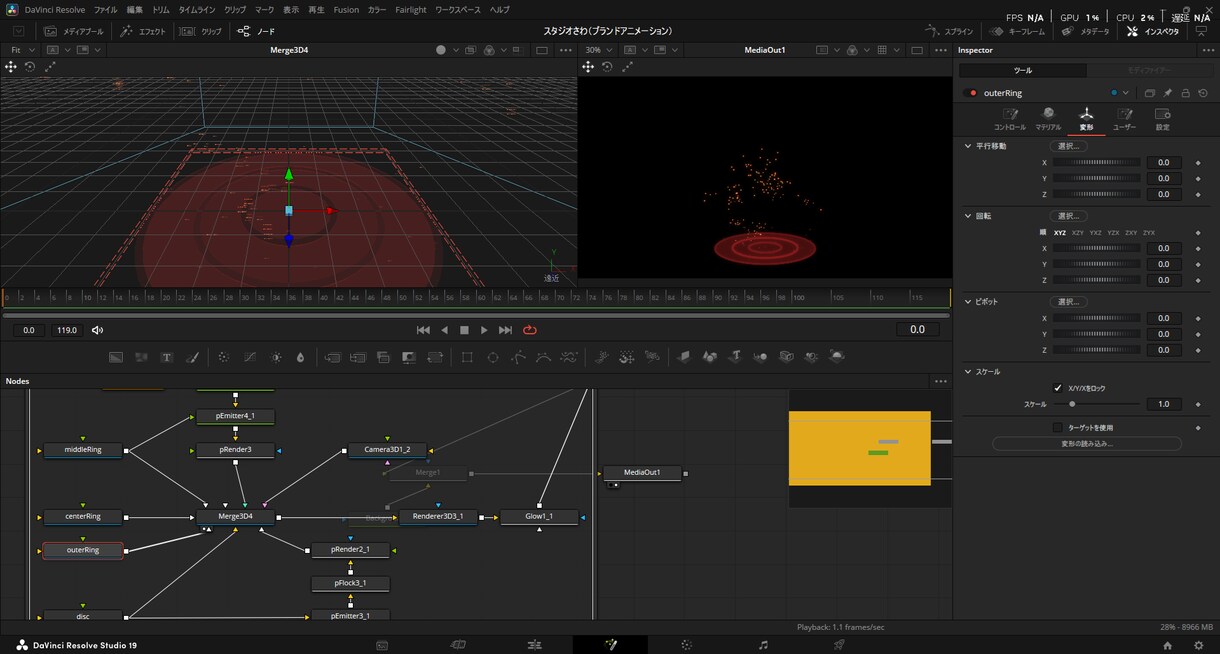Open the Fusion menu
Image resolution: width=1220 pixels, height=654 pixels.
tap(346, 9)
